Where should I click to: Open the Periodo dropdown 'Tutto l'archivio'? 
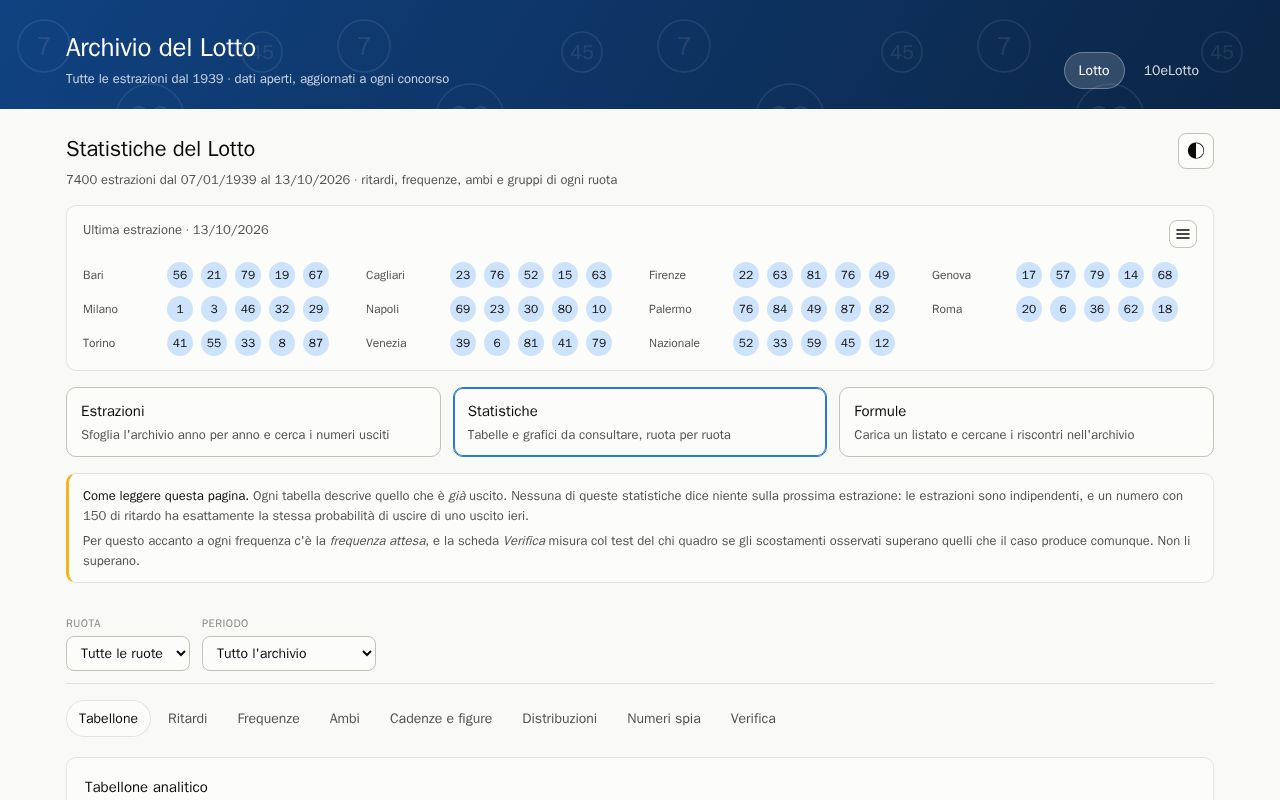[x=289, y=653]
